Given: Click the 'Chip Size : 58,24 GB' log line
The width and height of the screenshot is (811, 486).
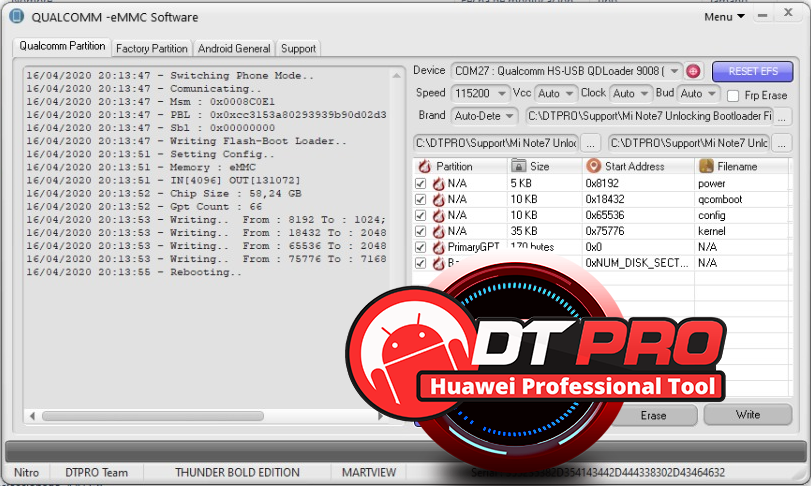Looking at the screenshot, I should pos(164,194).
